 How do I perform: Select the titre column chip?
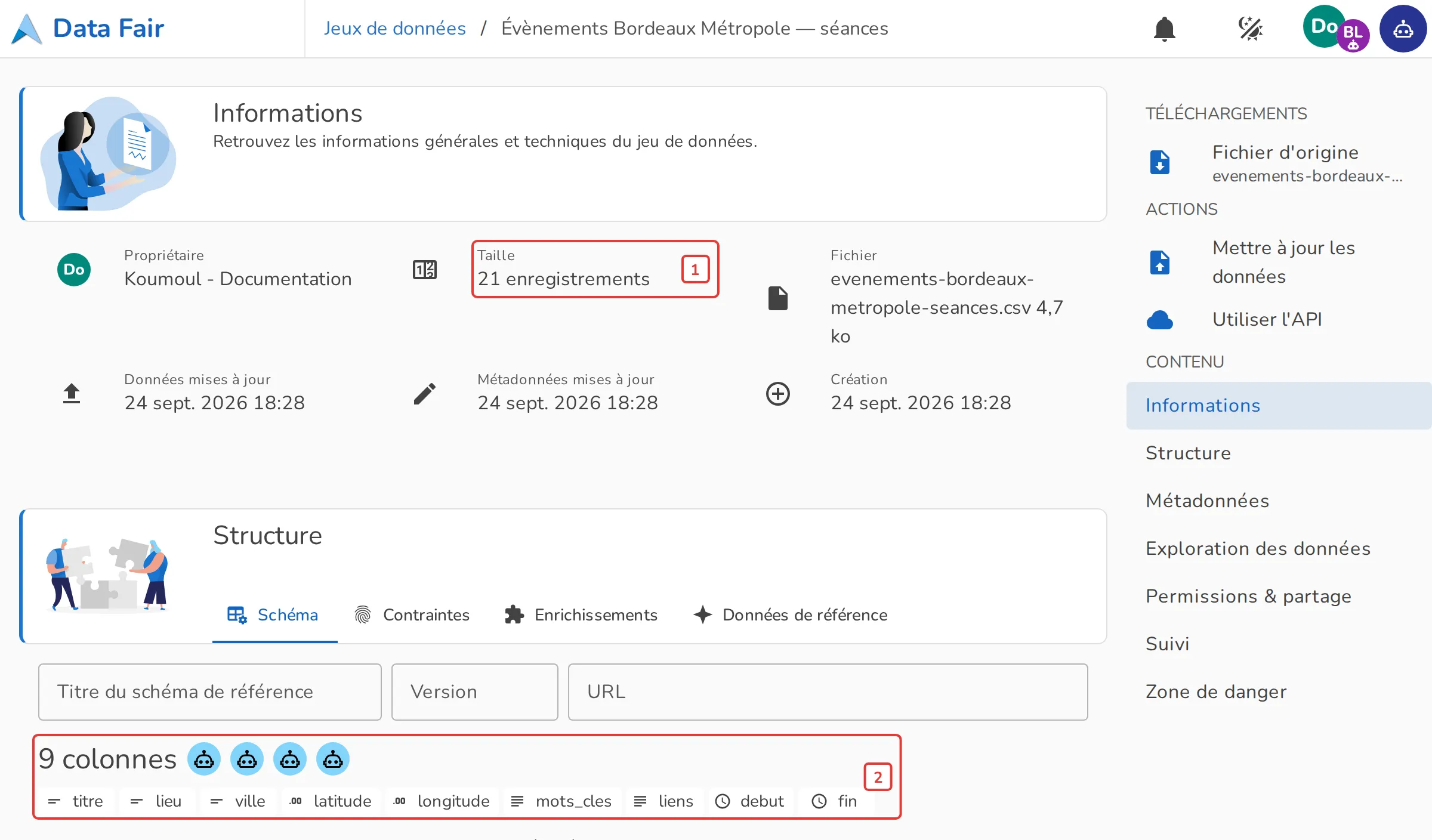click(76, 801)
